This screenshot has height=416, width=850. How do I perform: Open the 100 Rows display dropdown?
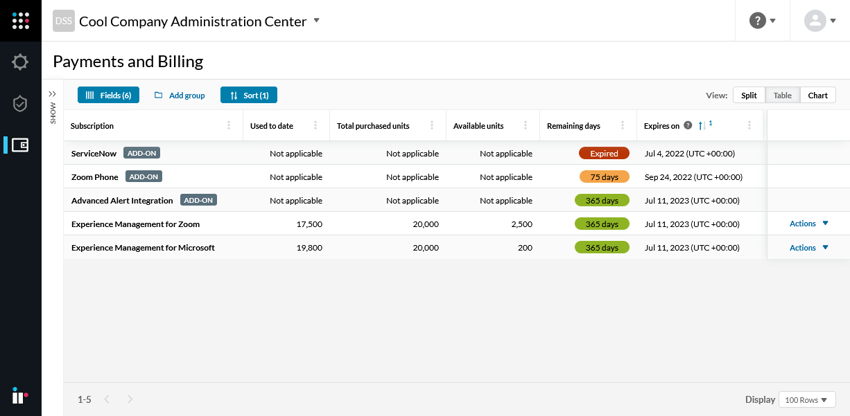point(807,400)
